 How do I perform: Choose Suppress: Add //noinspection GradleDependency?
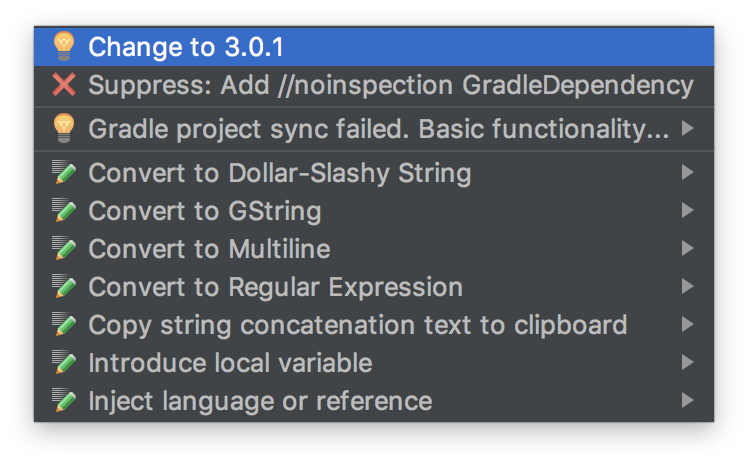374,85
